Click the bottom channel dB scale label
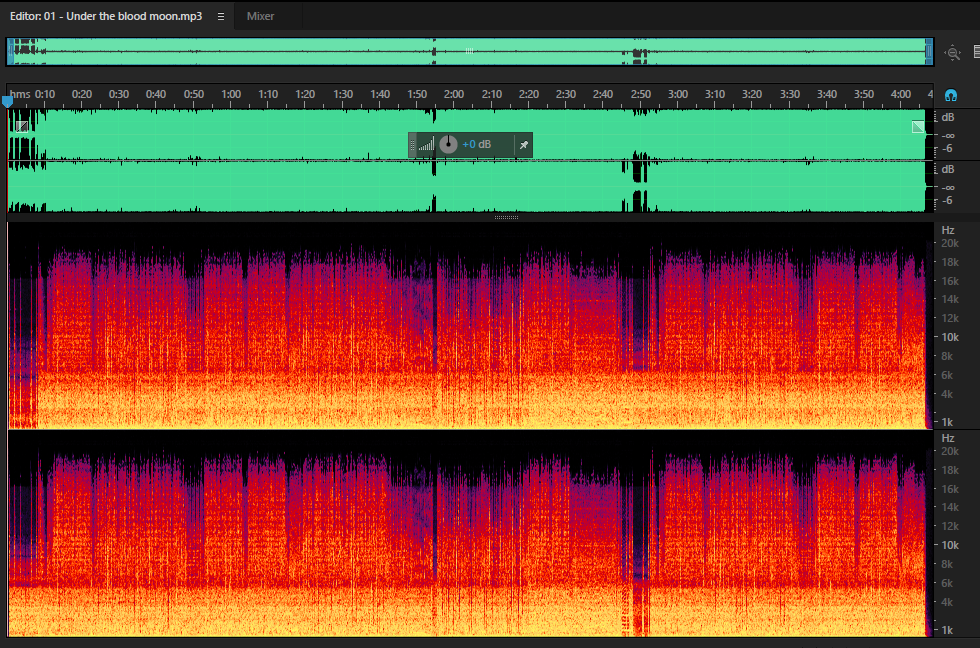980x648 pixels. click(948, 169)
